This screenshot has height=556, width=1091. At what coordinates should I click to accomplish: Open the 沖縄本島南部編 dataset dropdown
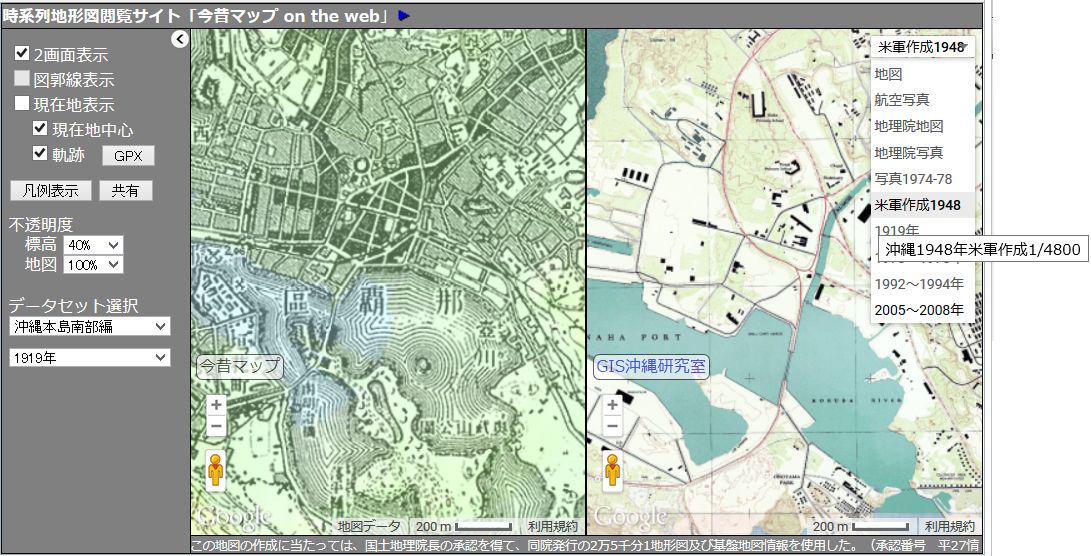click(90, 326)
